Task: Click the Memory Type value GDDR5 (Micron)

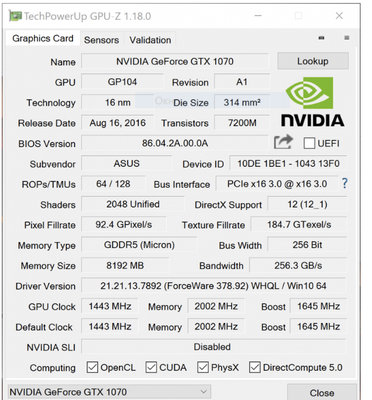Action: tap(139, 245)
